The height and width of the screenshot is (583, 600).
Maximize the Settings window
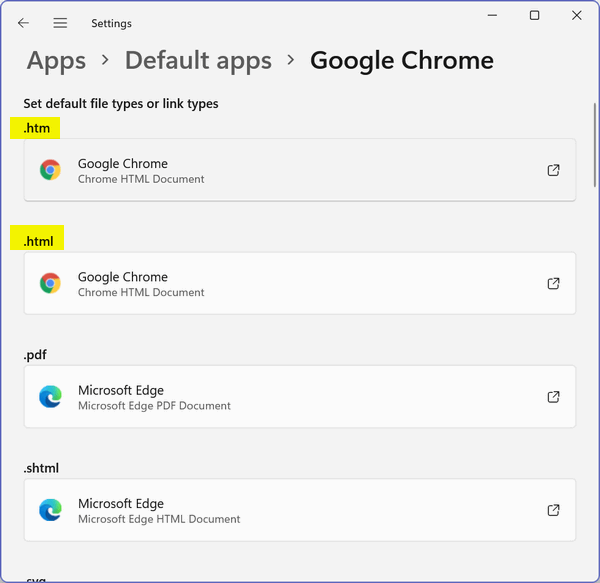(x=535, y=15)
